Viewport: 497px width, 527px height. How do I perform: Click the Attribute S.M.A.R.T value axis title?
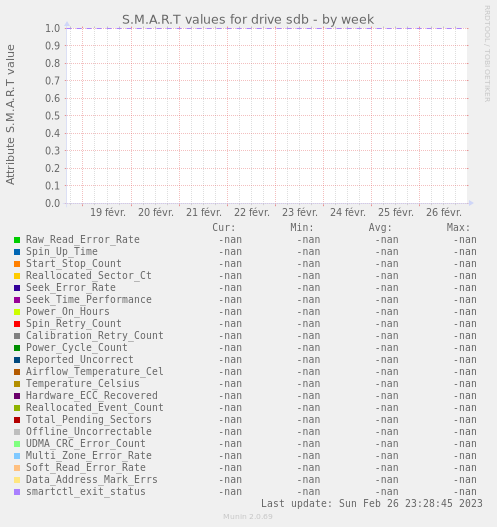[10, 115]
